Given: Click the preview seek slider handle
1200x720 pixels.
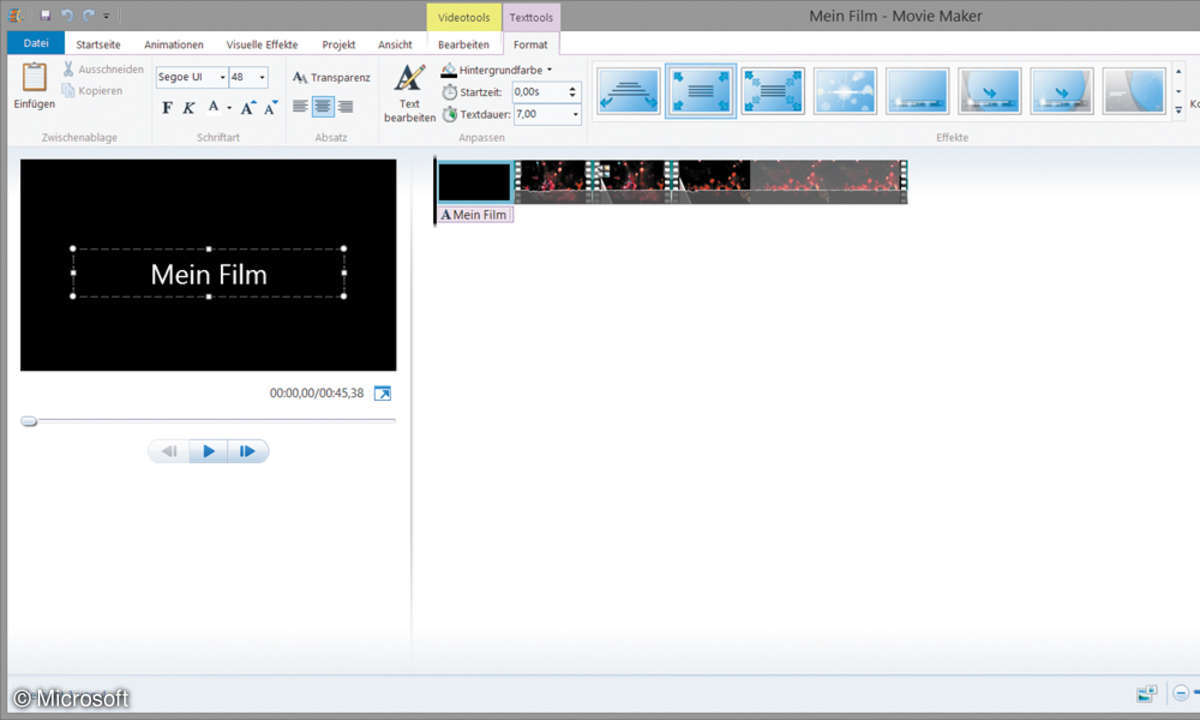Looking at the screenshot, I should coord(29,422).
